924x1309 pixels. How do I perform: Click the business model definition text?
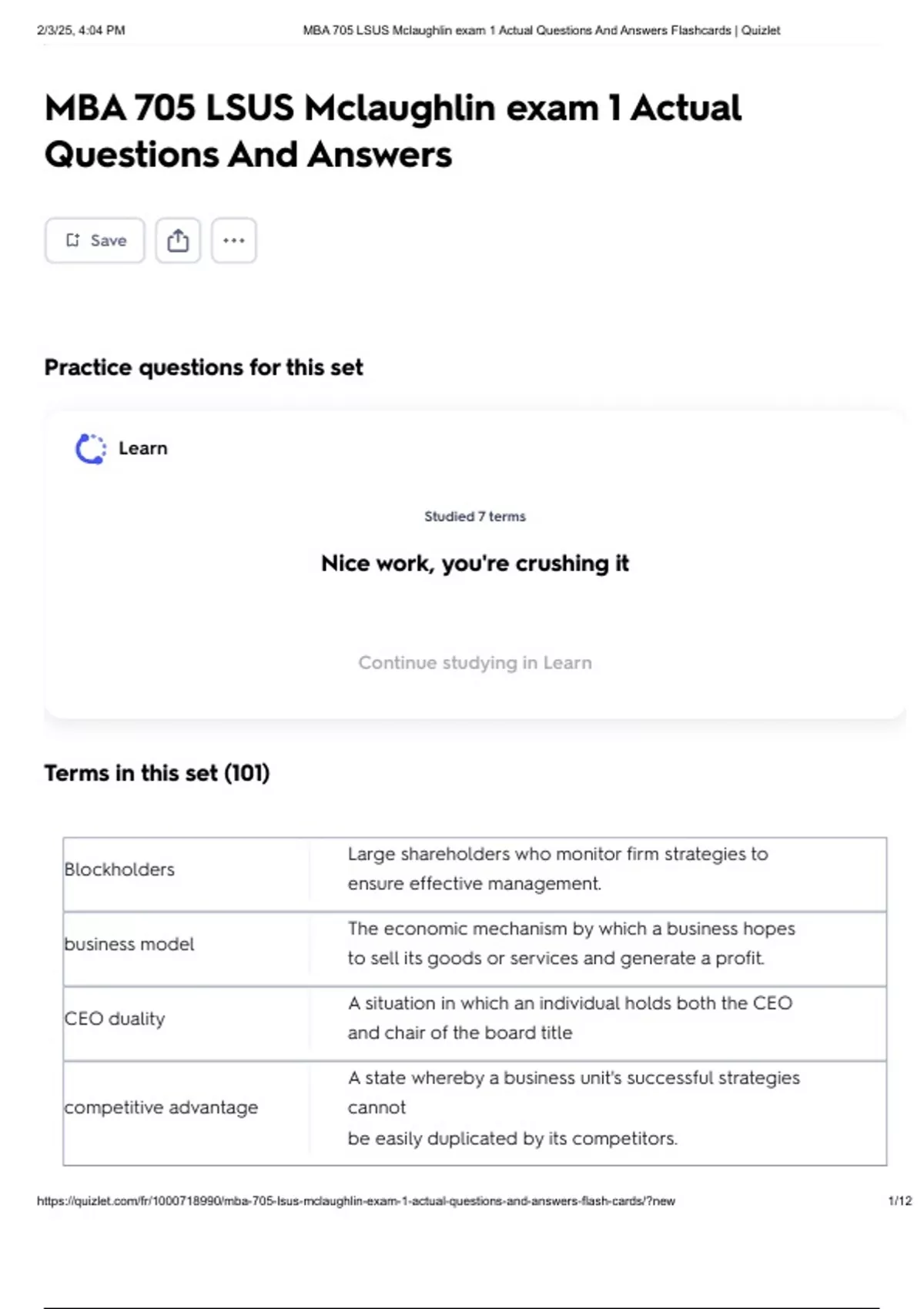pyautogui.click(x=571, y=943)
